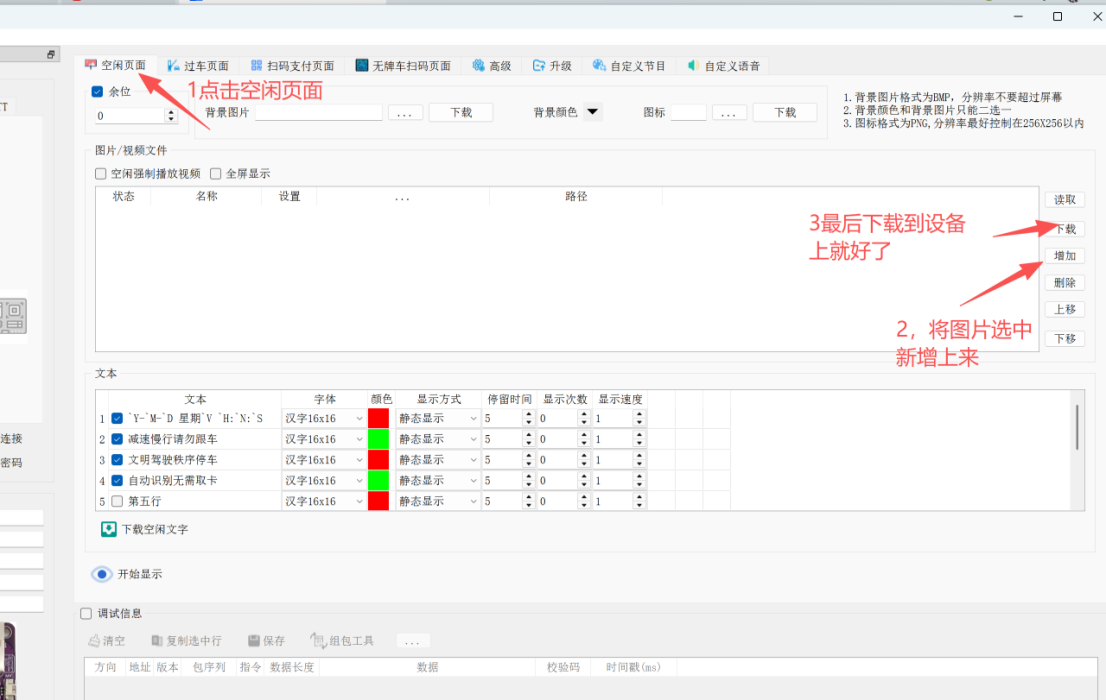Open the 背景颜色 dropdown arrow
Image resolution: width=1106 pixels, height=700 pixels.
(592, 111)
